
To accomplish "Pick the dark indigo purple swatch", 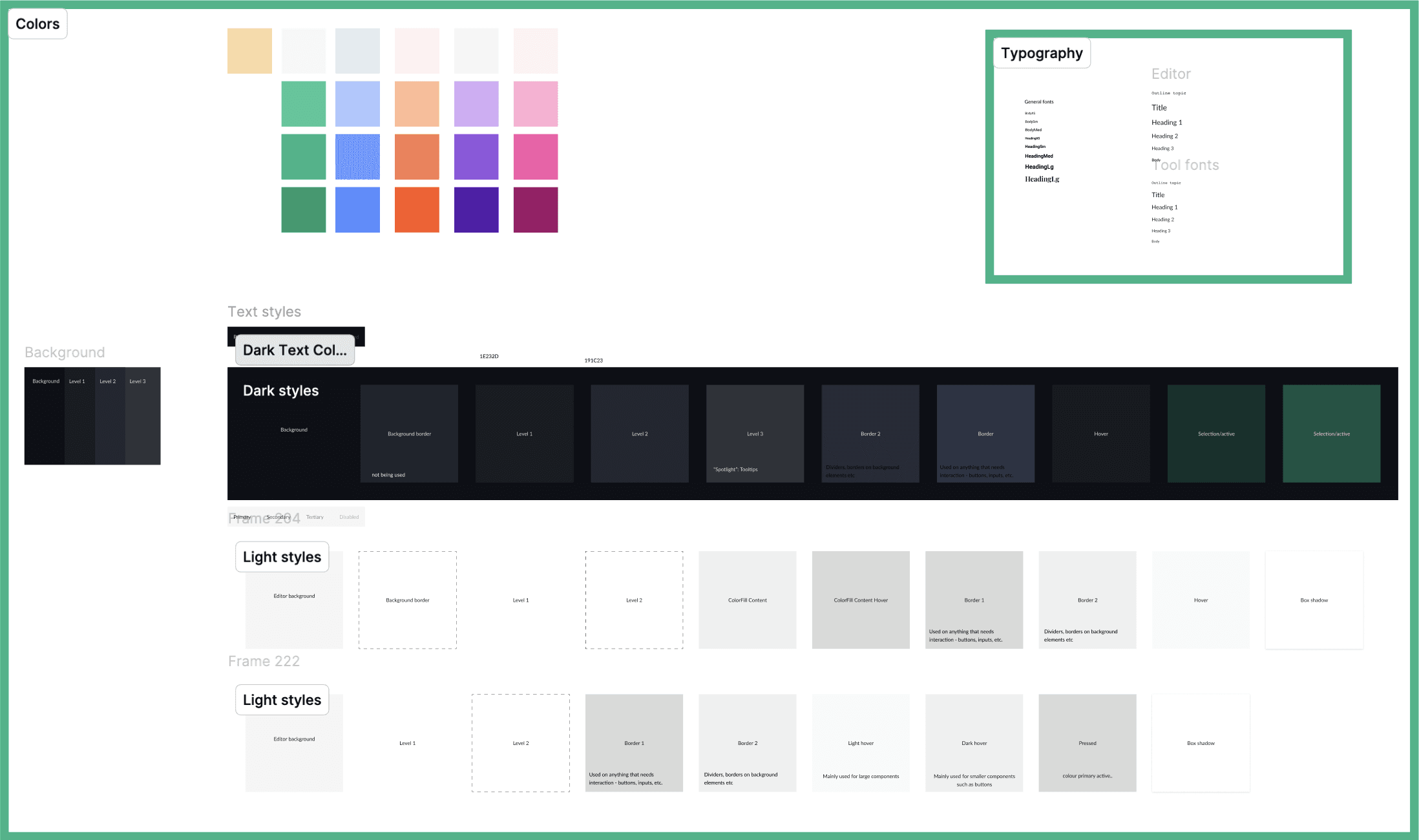I will 476,209.
